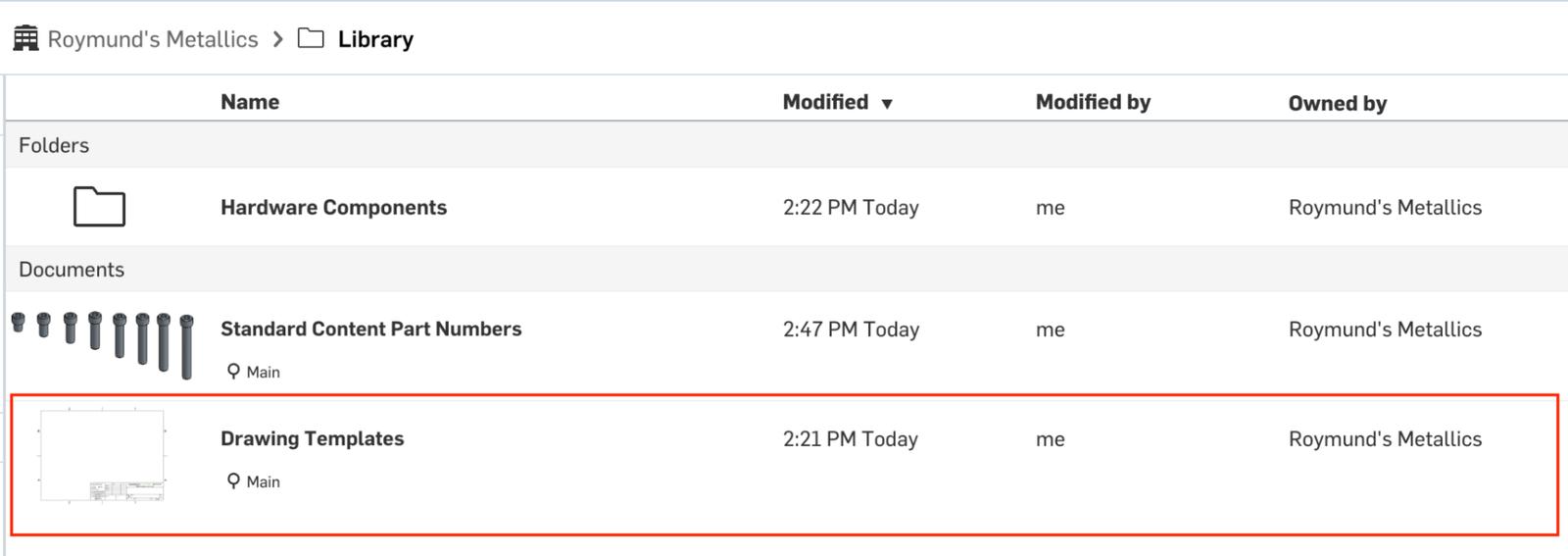Open Roymund's Metallics breadcrumb link

pos(153,39)
